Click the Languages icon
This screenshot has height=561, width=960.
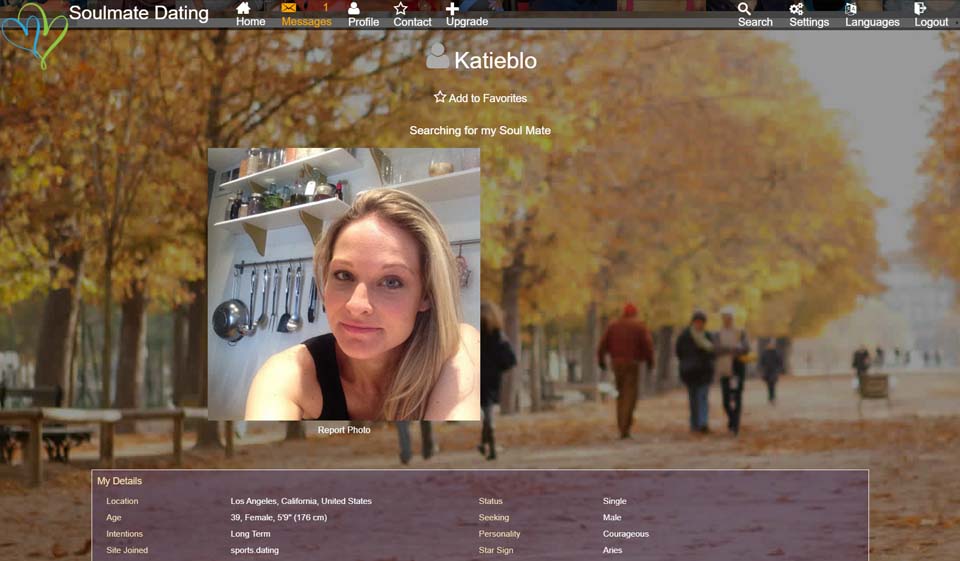point(851,8)
